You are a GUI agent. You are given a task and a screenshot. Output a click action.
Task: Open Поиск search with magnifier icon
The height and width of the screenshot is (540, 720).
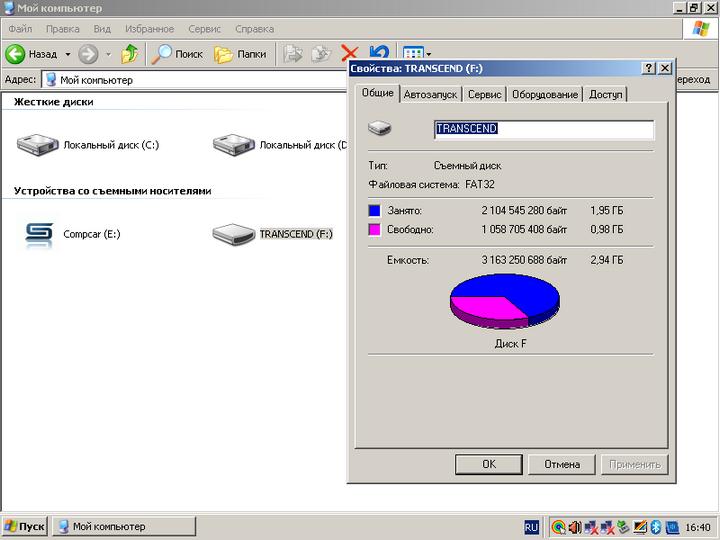point(177,54)
